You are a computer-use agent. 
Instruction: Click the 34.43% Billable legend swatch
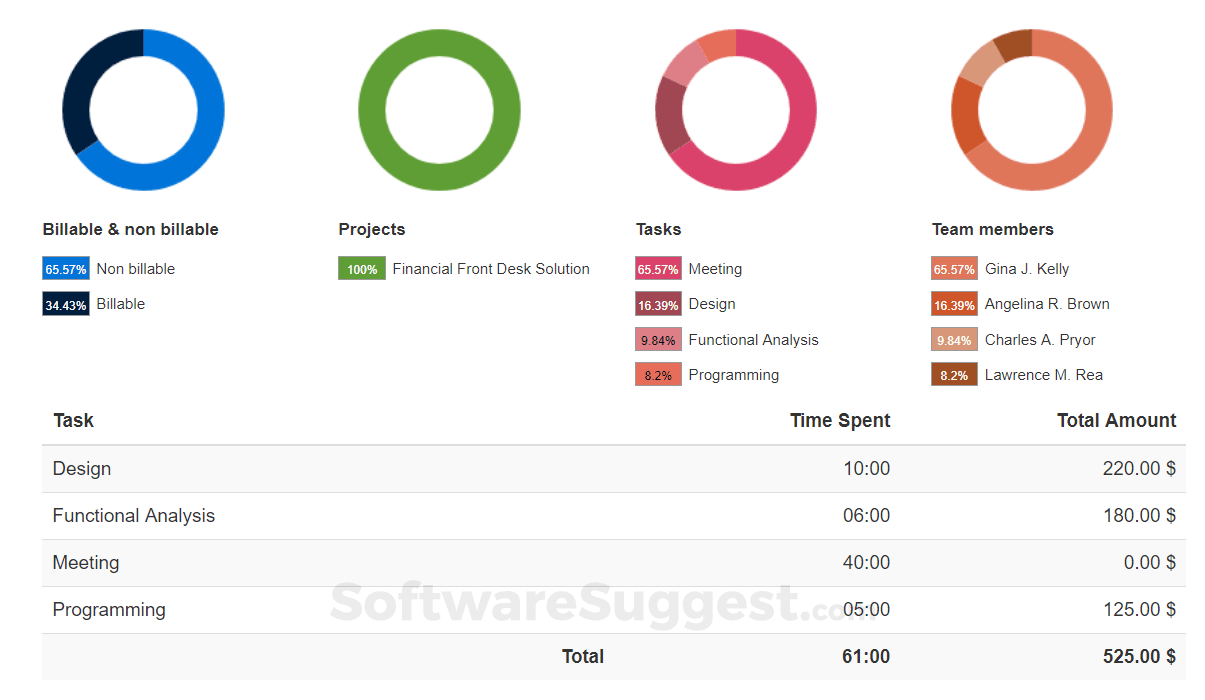pos(66,304)
